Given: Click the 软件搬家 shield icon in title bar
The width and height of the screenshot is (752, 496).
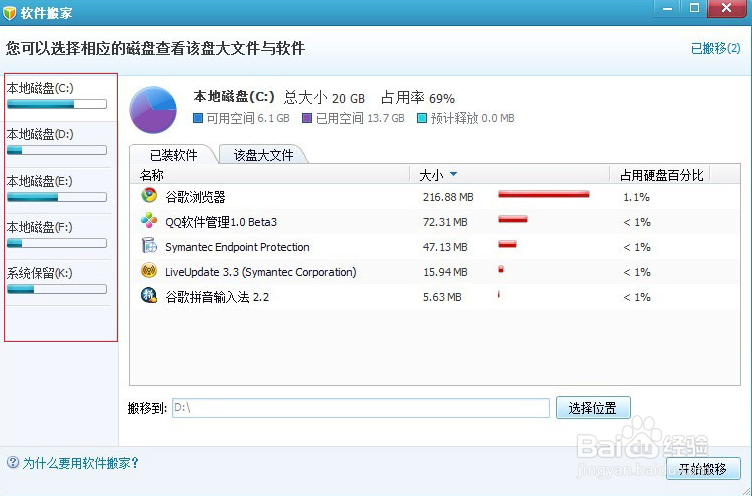Looking at the screenshot, I should tap(9, 12).
